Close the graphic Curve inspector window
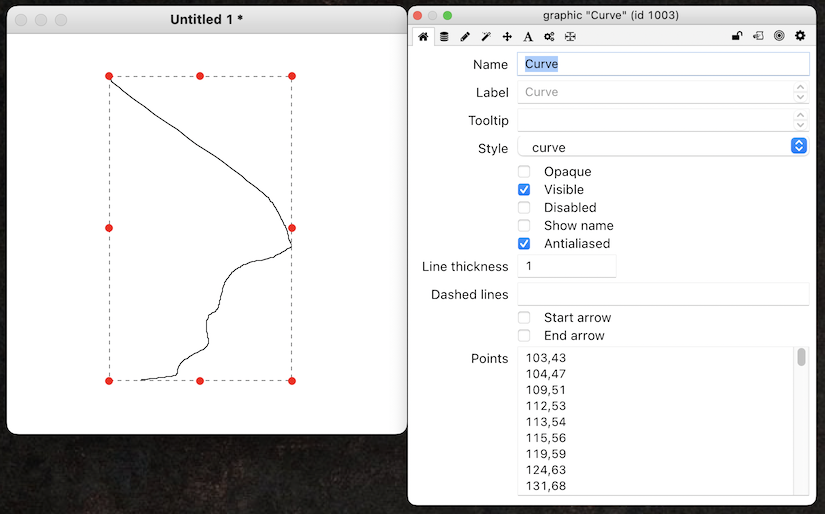The image size is (825, 514). pyautogui.click(x=418, y=15)
